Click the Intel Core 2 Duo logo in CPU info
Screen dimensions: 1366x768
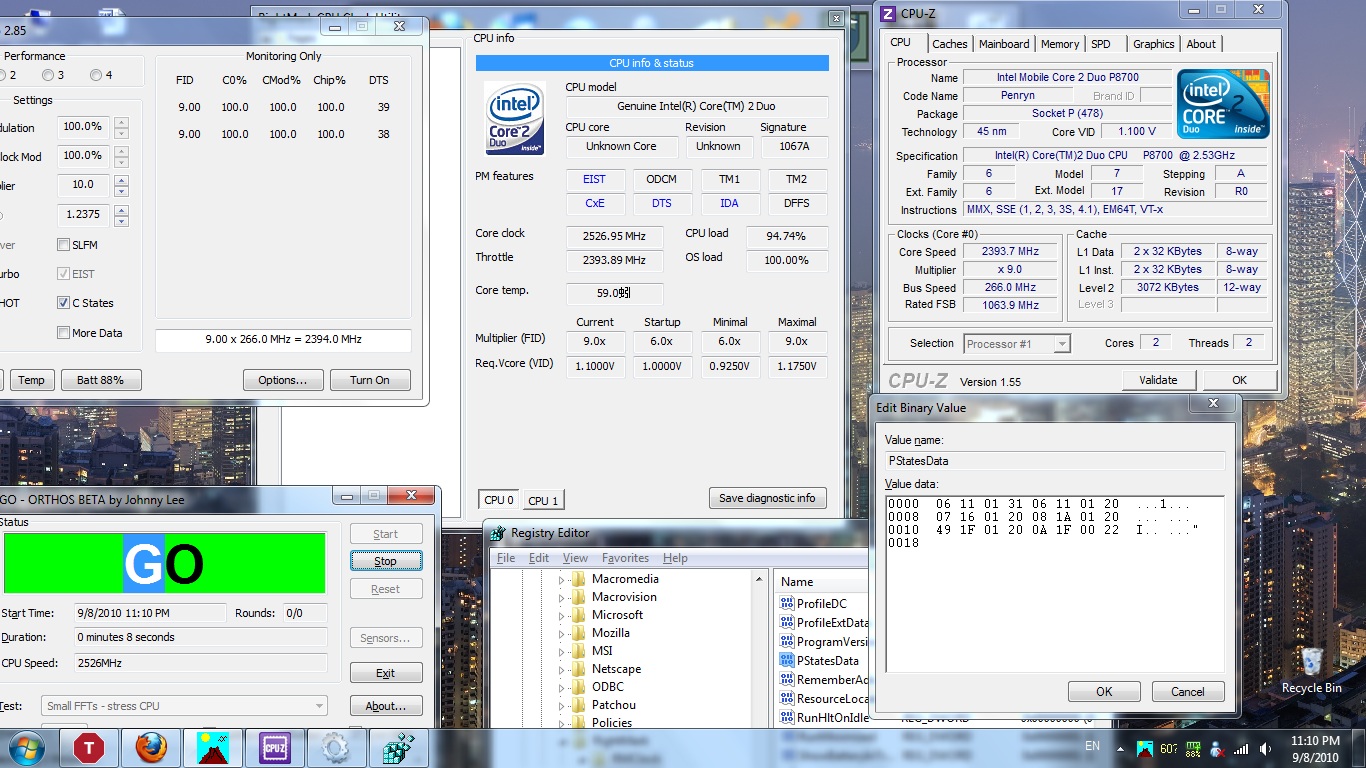point(515,118)
